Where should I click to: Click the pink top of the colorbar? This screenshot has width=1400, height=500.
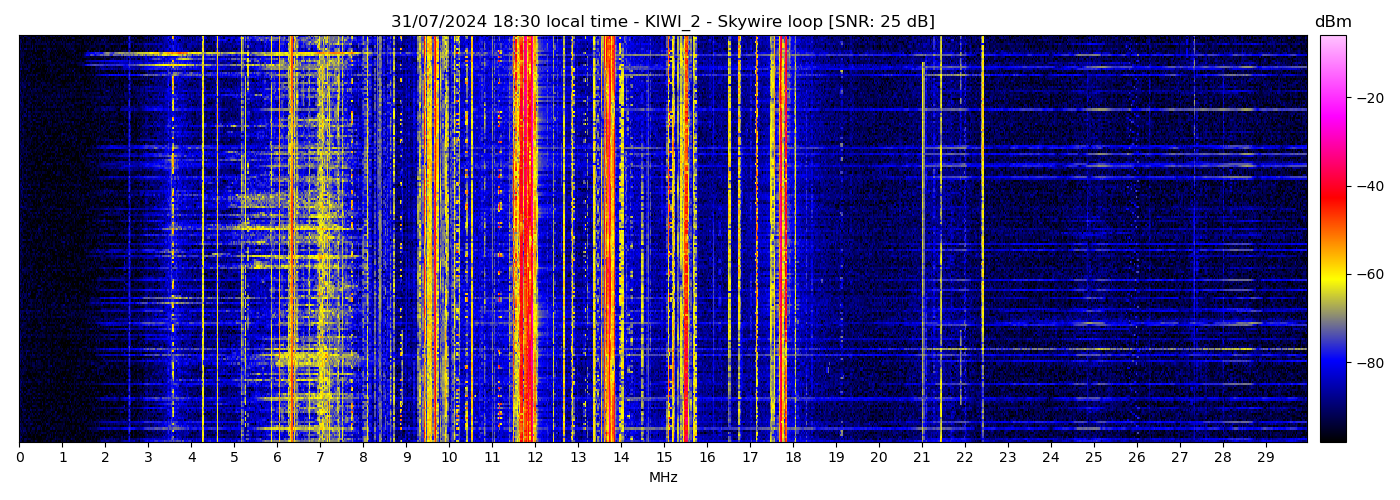click(x=1332, y=45)
